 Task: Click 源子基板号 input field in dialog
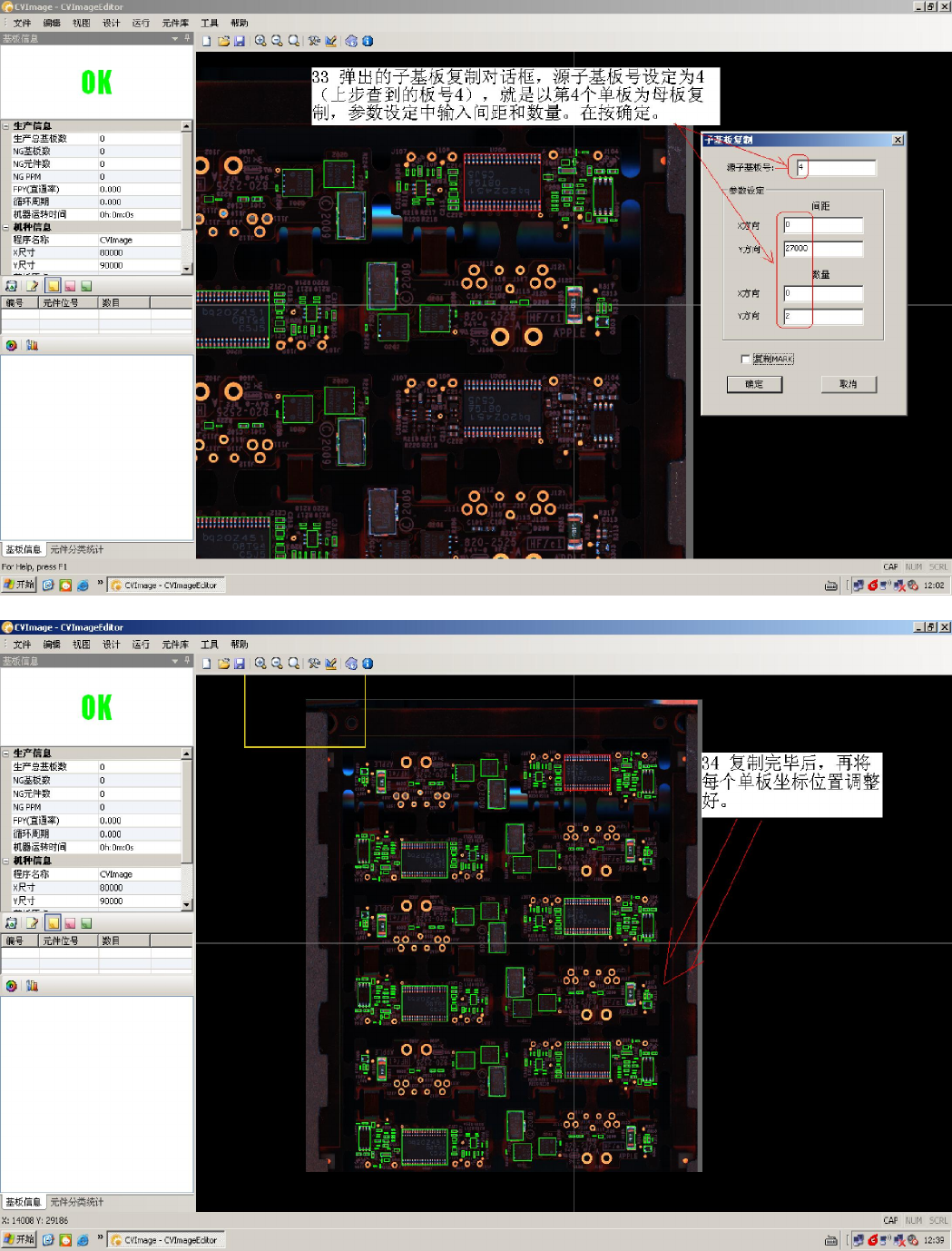click(836, 167)
